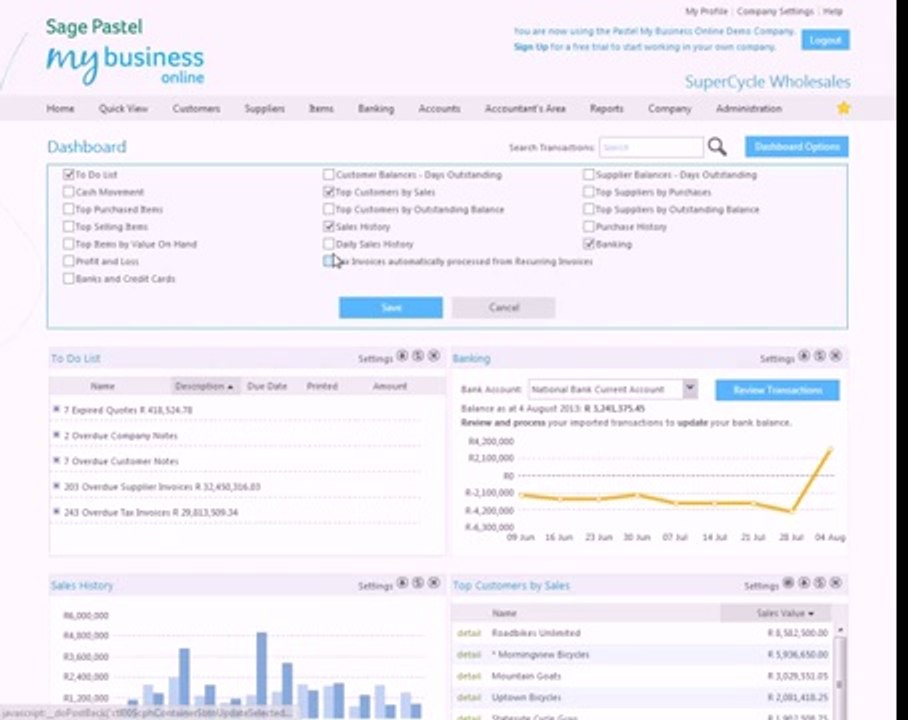The height and width of the screenshot is (720, 908).
Task: Open the Customers menu
Action: 196,108
